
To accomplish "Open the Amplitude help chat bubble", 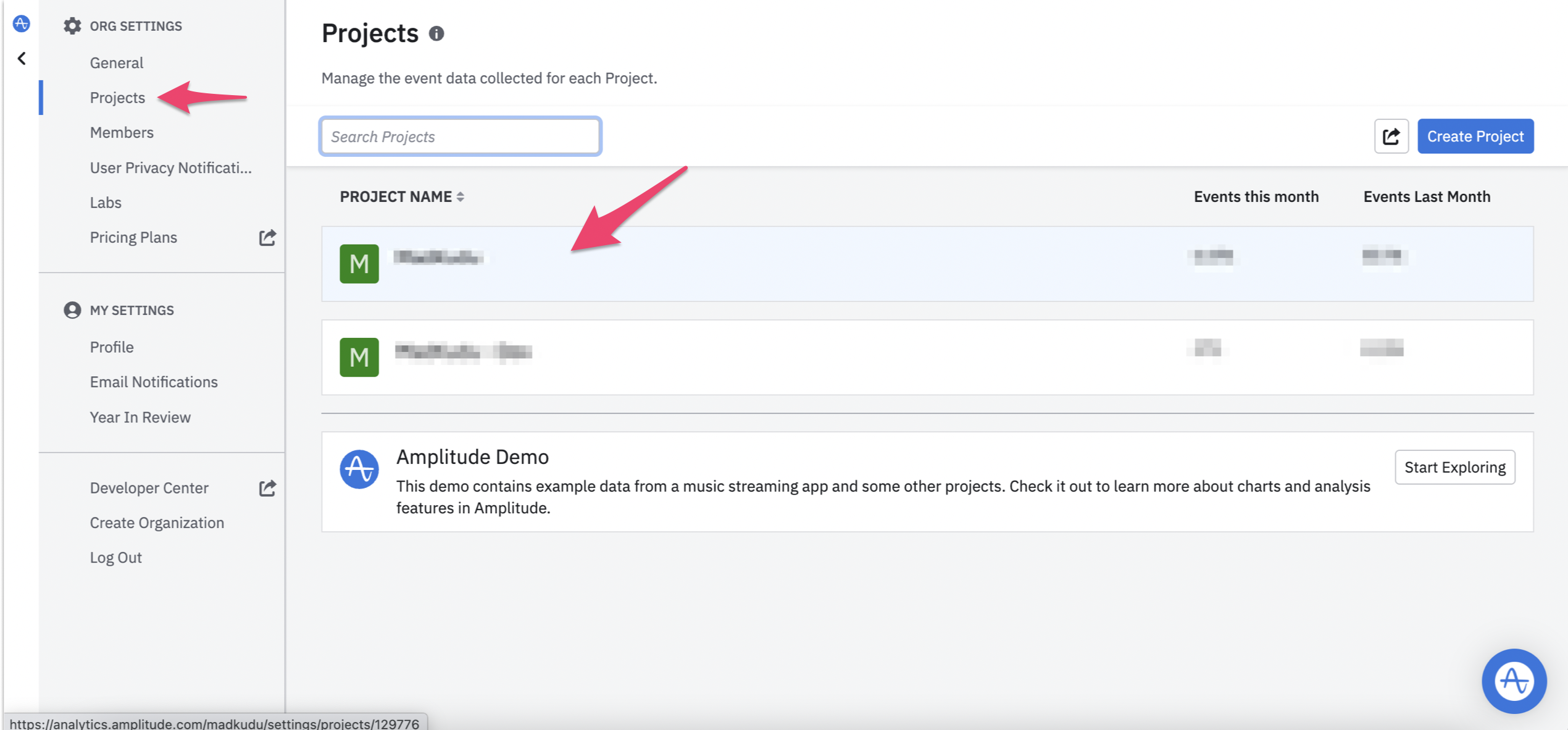I will tap(1514, 681).
